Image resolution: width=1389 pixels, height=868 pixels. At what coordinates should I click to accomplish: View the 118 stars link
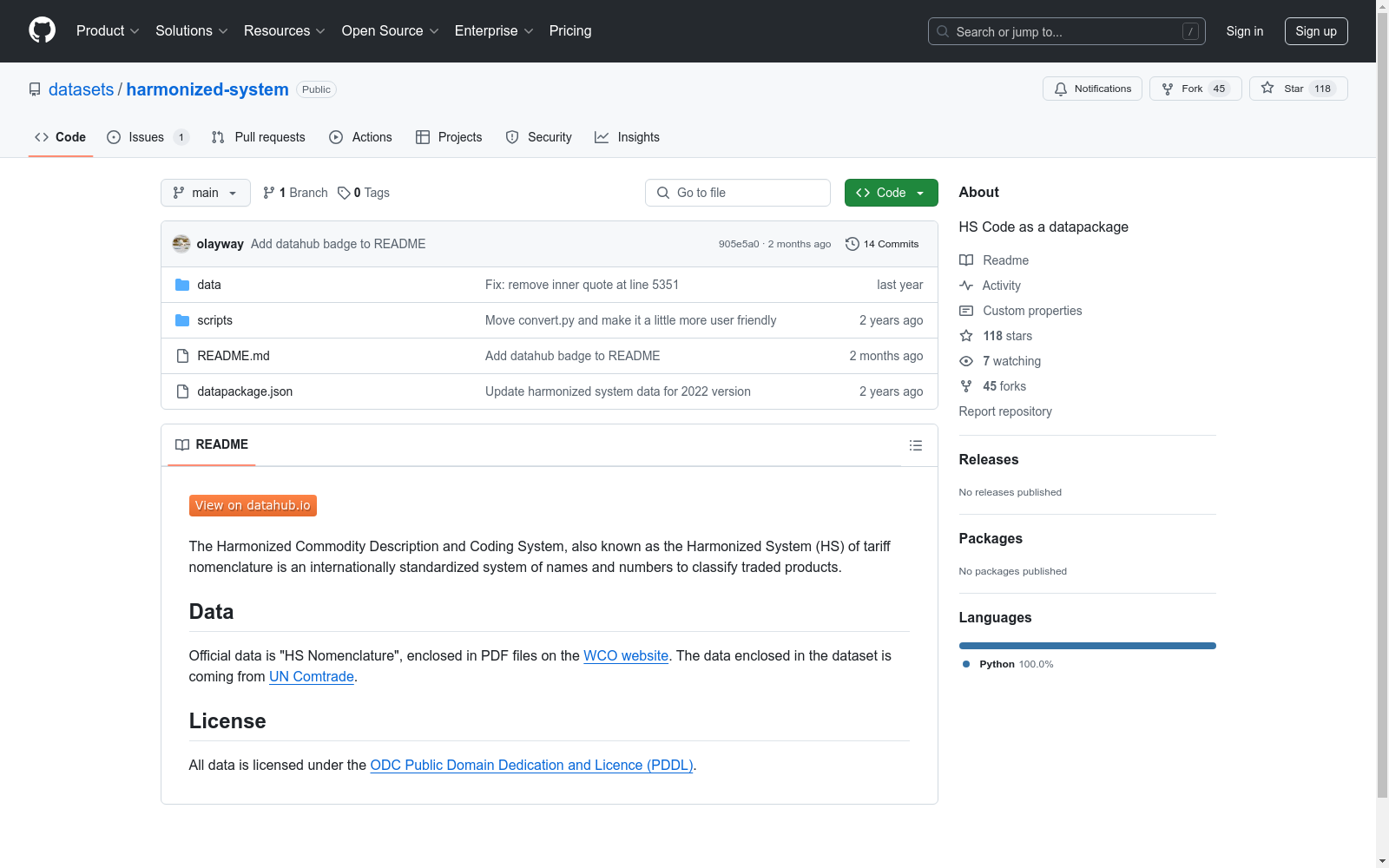(996, 336)
